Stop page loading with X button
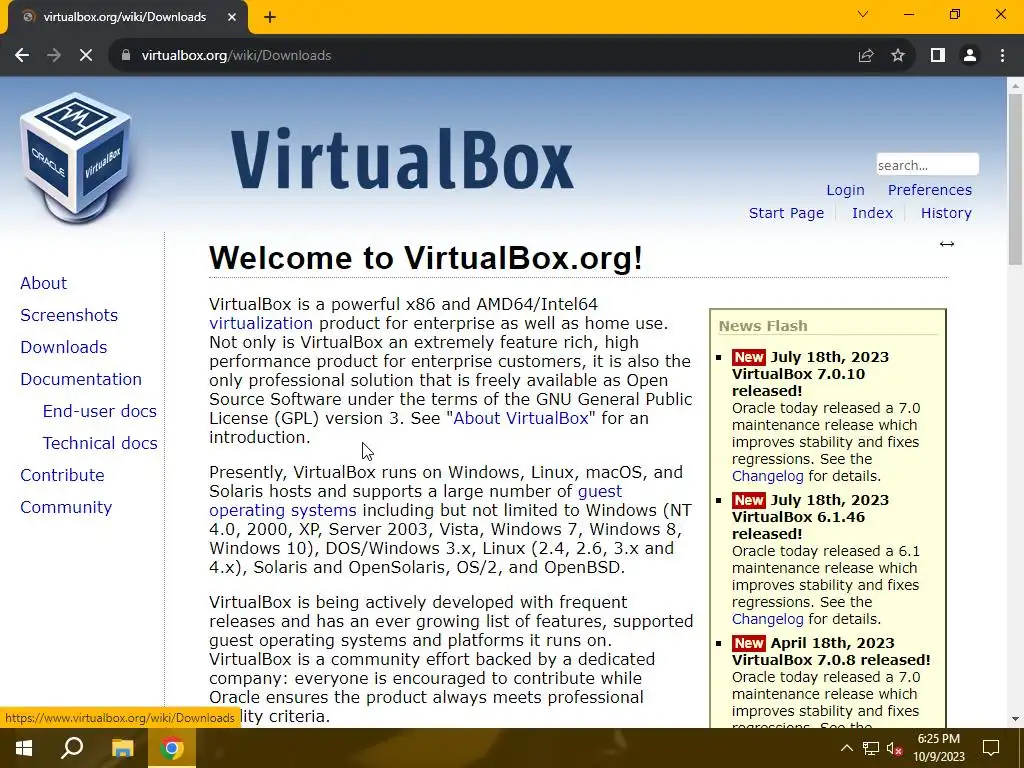Viewport: 1024px width, 768px height. coord(86,56)
